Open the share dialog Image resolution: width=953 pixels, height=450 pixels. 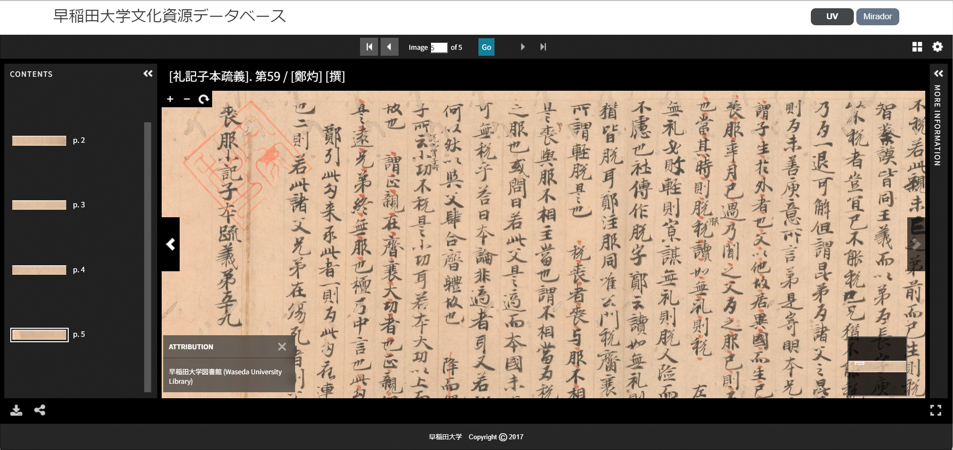click(x=40, y=410)
